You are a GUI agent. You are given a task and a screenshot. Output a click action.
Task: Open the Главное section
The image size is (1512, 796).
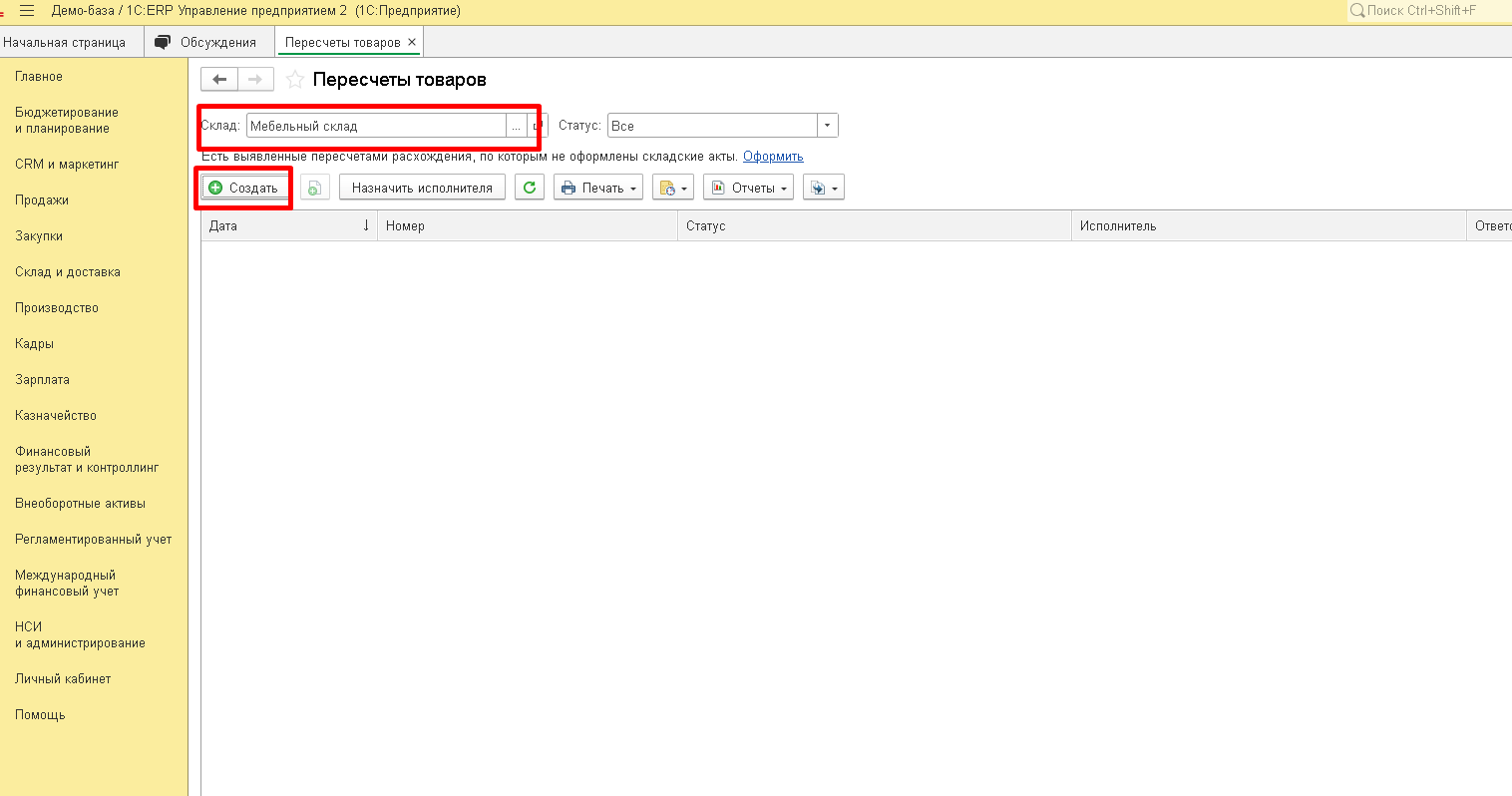coord(39,77)
